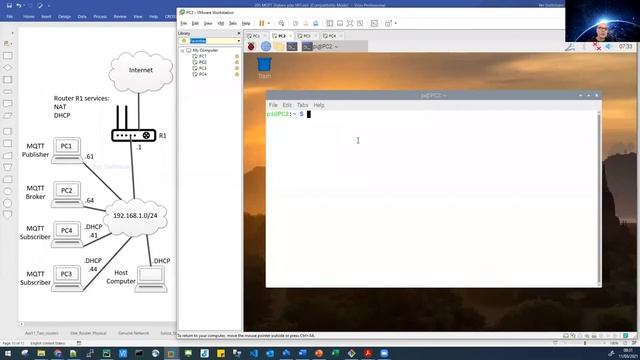The width and height of the screenshot is (640, 360).
Task: Open the terminal window File menu
Action: (x=273, y=105)
